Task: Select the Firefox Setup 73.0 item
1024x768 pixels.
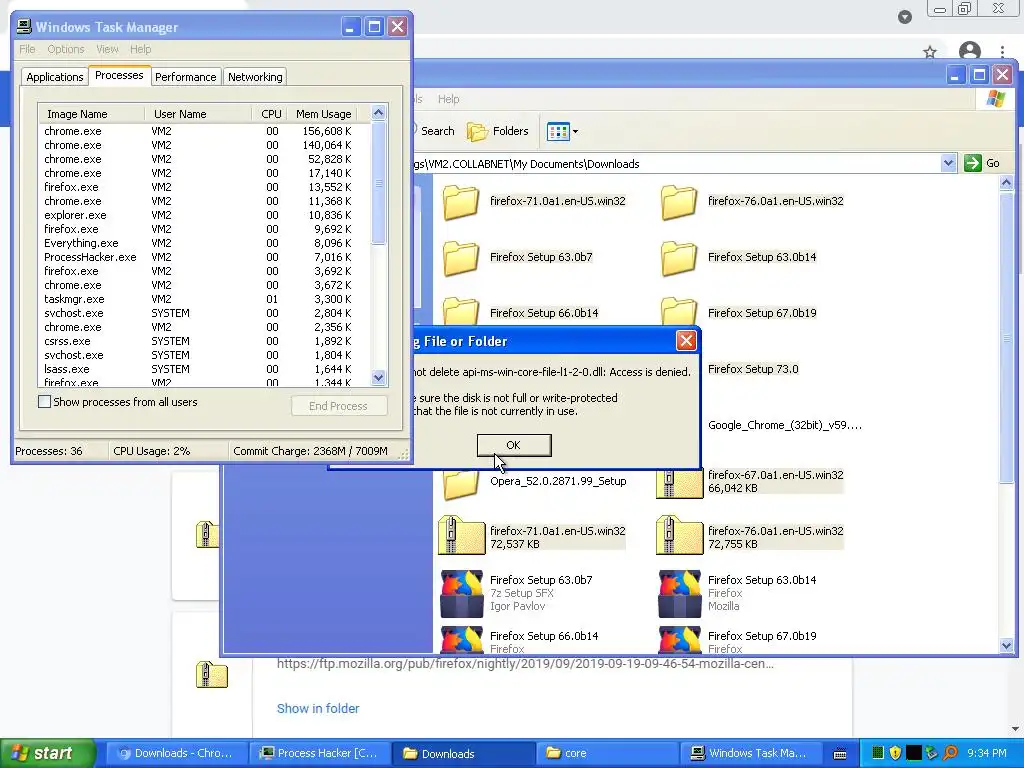Action: [x=753, y=370]
